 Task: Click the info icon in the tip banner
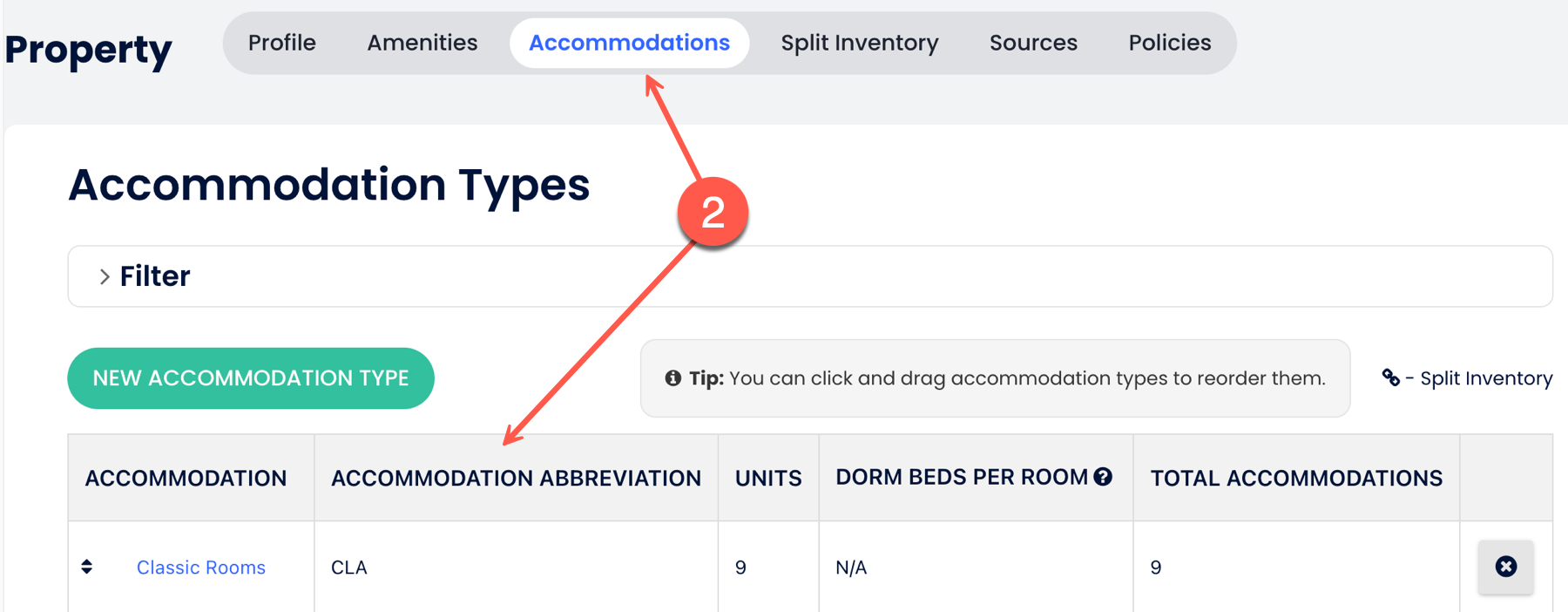click(672, 377)
